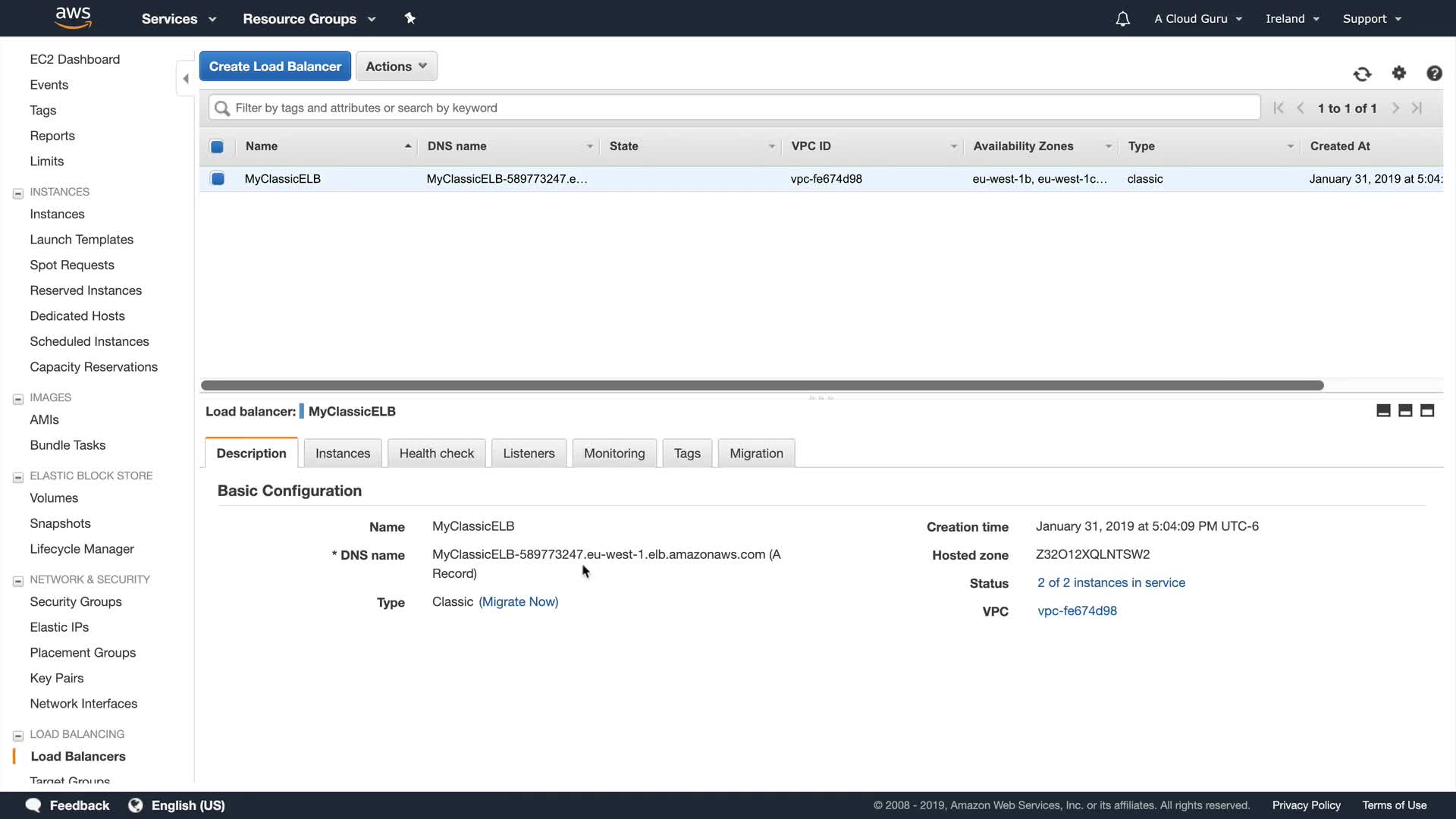1456x819 pixels.
Task: Click the Migrate Now link
Action: 518,602
